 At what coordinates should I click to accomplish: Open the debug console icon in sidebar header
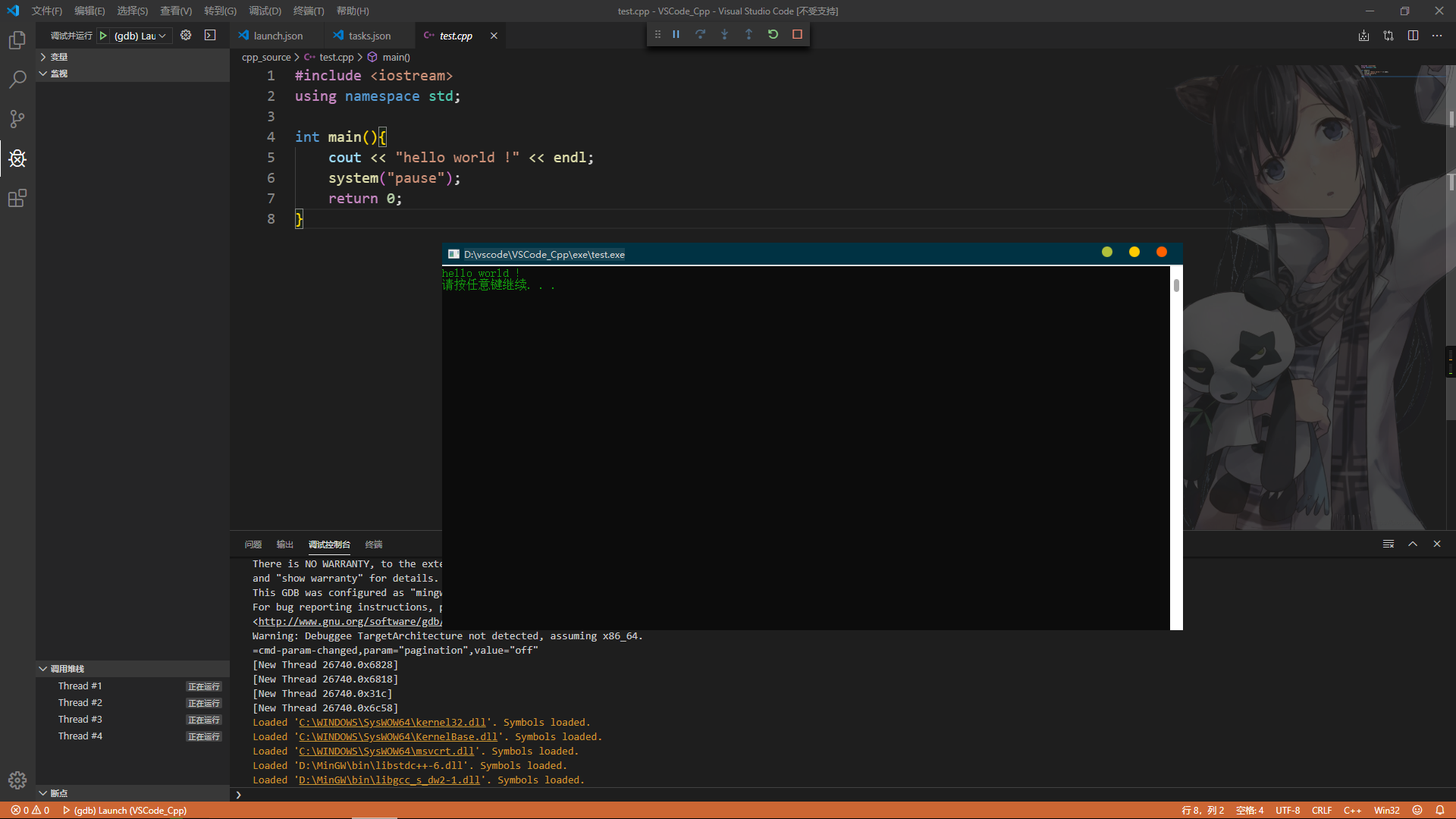[x=210, y=36]
